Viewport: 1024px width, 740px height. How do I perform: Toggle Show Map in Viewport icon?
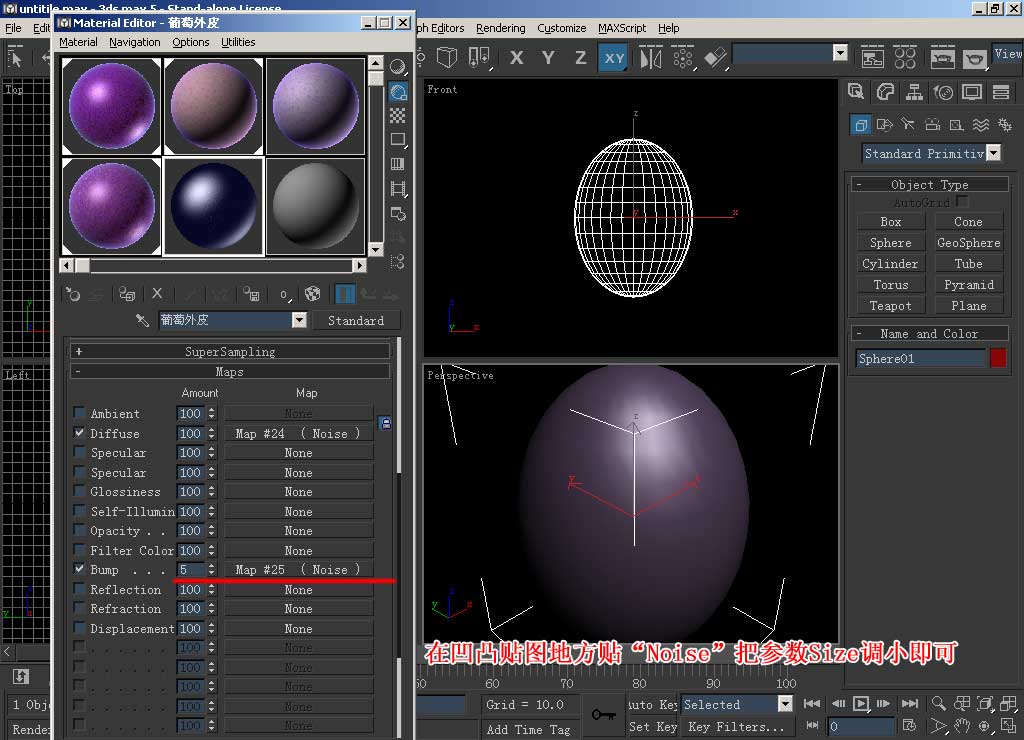pos(313,294)
